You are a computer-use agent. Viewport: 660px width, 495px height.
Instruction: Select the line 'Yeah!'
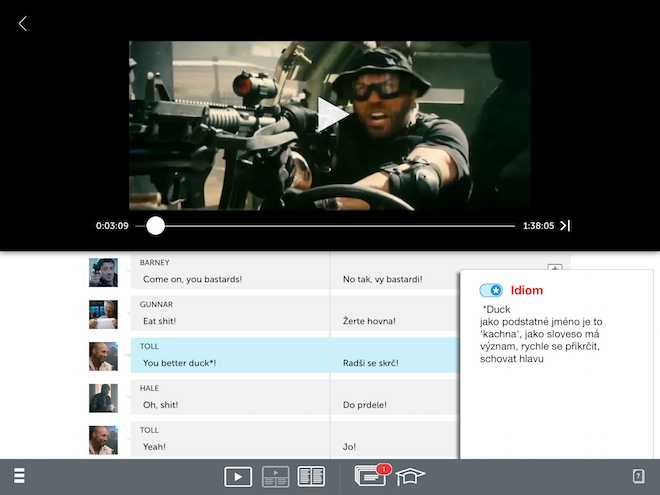(x=154, y=447)
